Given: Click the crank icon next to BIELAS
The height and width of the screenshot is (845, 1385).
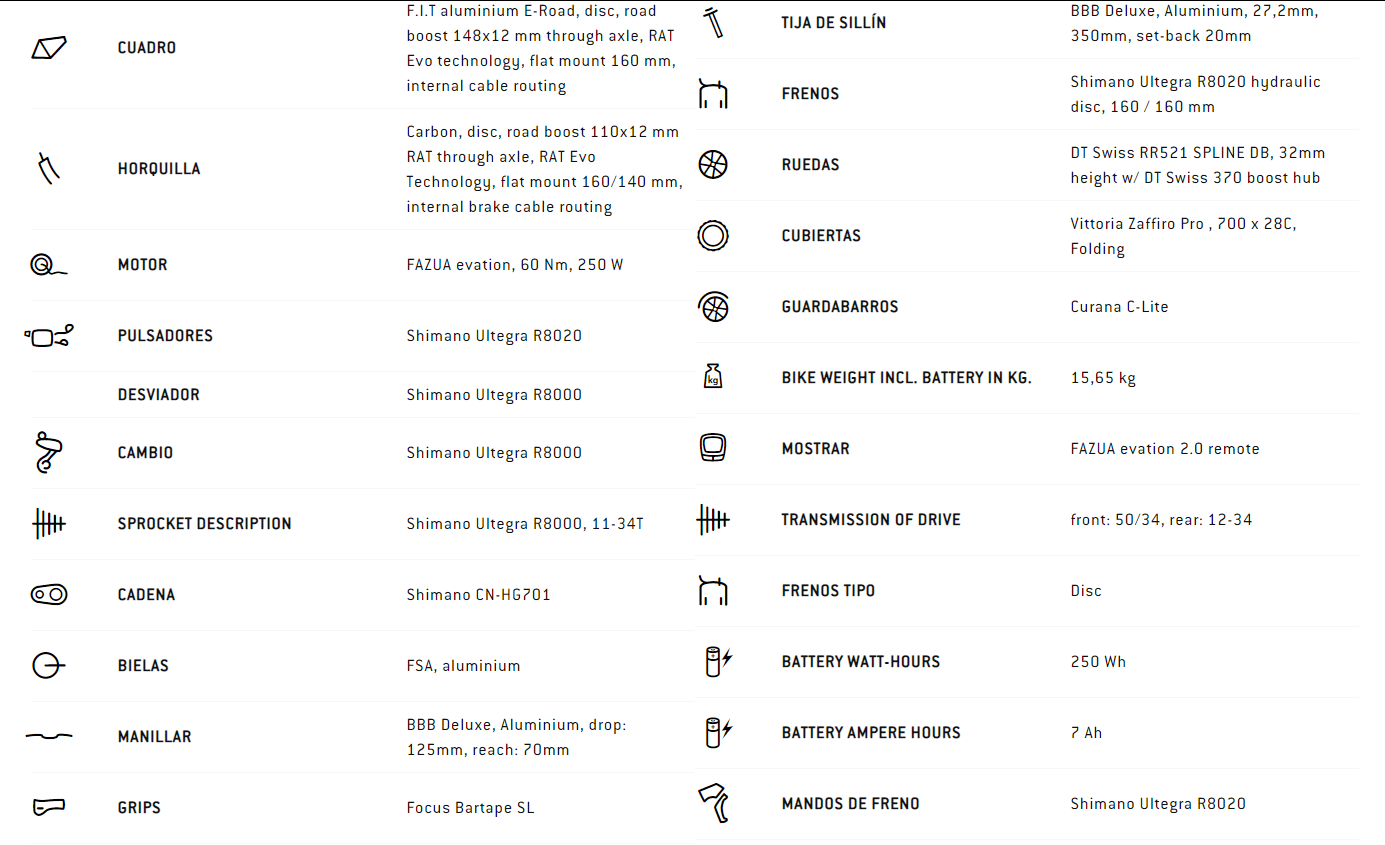Looking at the screenshot, I should tap(49, 665).
